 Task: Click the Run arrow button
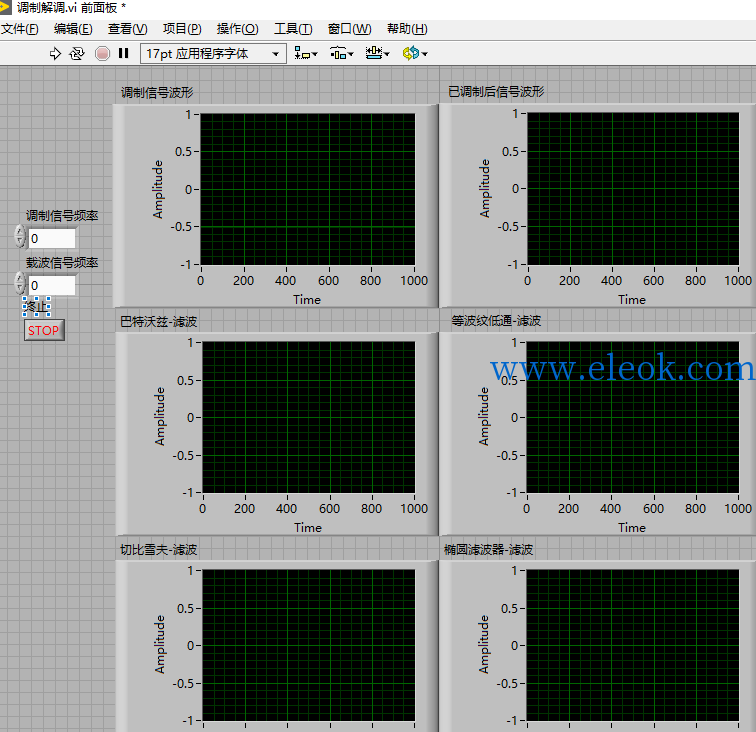coord(55,54)
